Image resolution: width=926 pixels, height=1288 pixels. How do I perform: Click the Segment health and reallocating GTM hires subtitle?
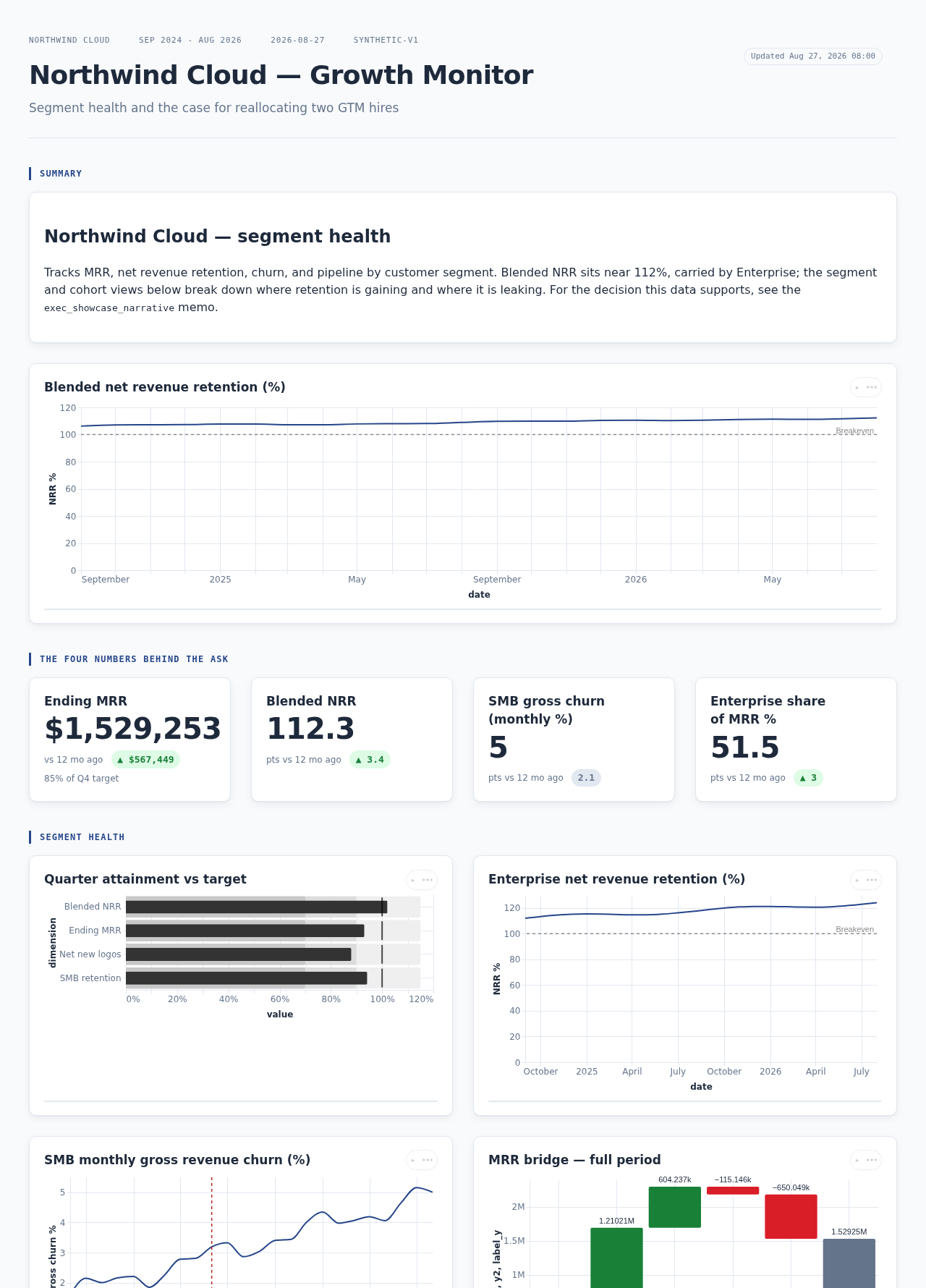pyautogui.click(x=213, y=108)
